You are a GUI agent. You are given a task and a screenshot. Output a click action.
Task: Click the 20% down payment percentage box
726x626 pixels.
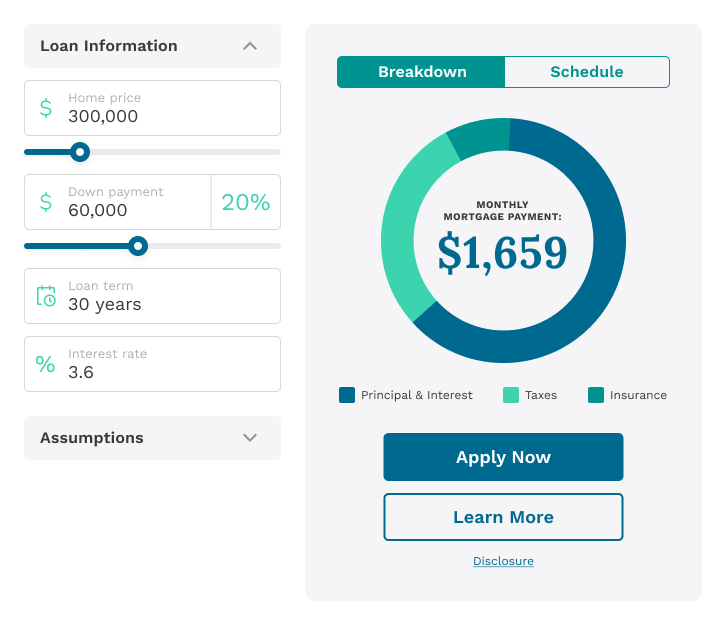(x=246, y=202)
